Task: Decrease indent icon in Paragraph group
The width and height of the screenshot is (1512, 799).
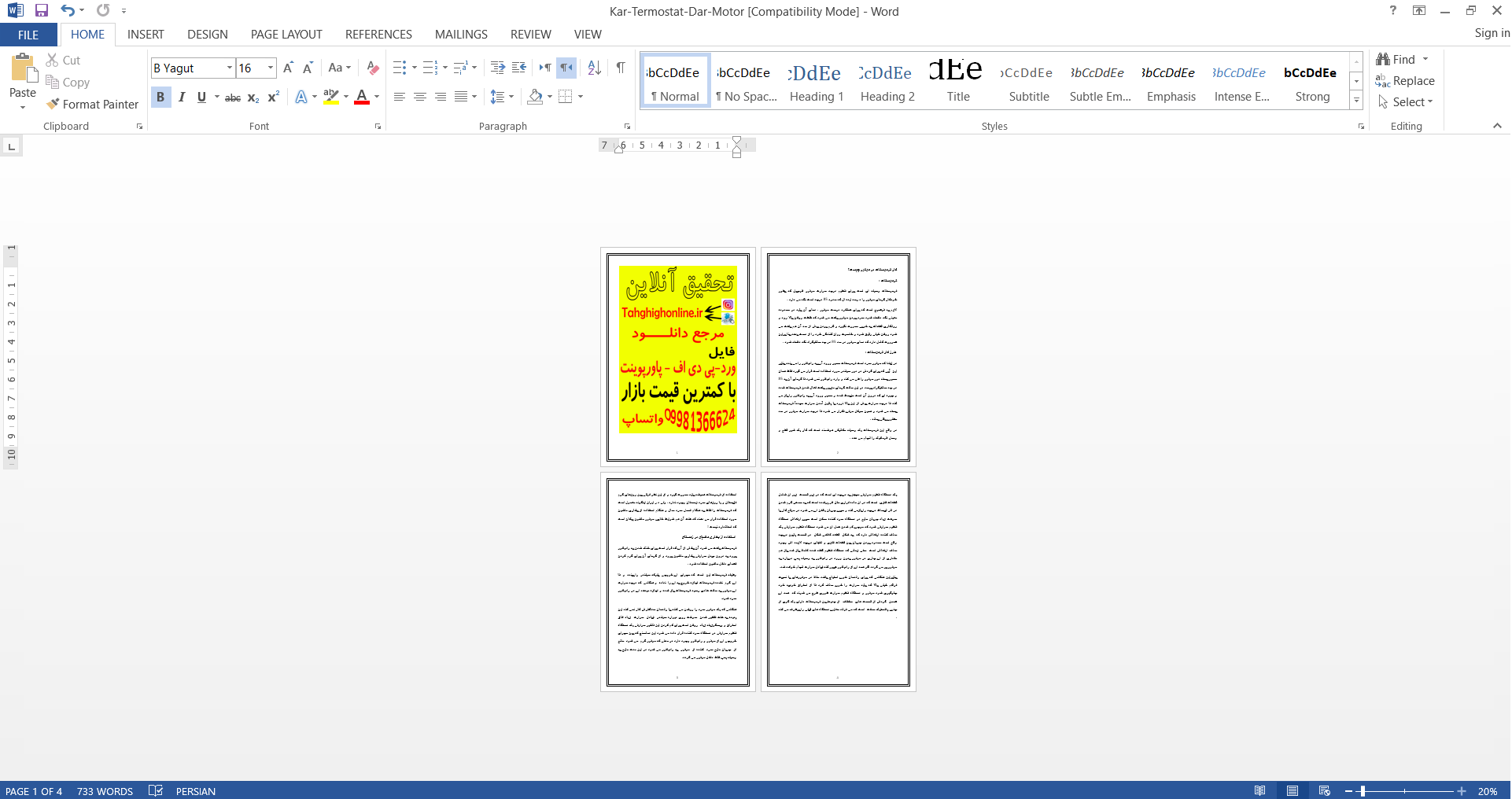Action: [x=519, y=68]
